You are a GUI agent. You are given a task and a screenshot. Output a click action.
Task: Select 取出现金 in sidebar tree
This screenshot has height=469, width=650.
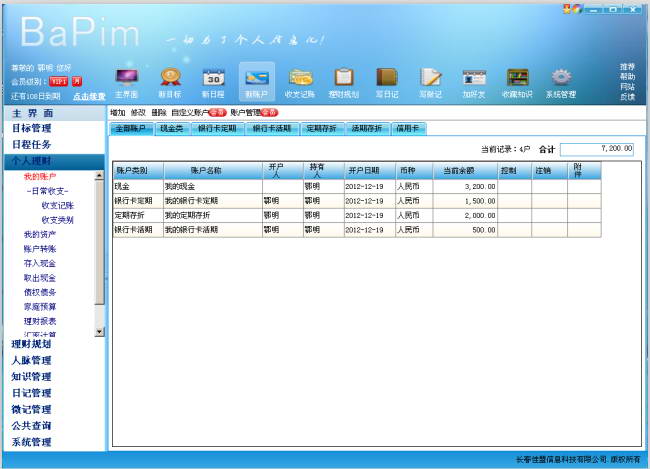pos(40,278)
